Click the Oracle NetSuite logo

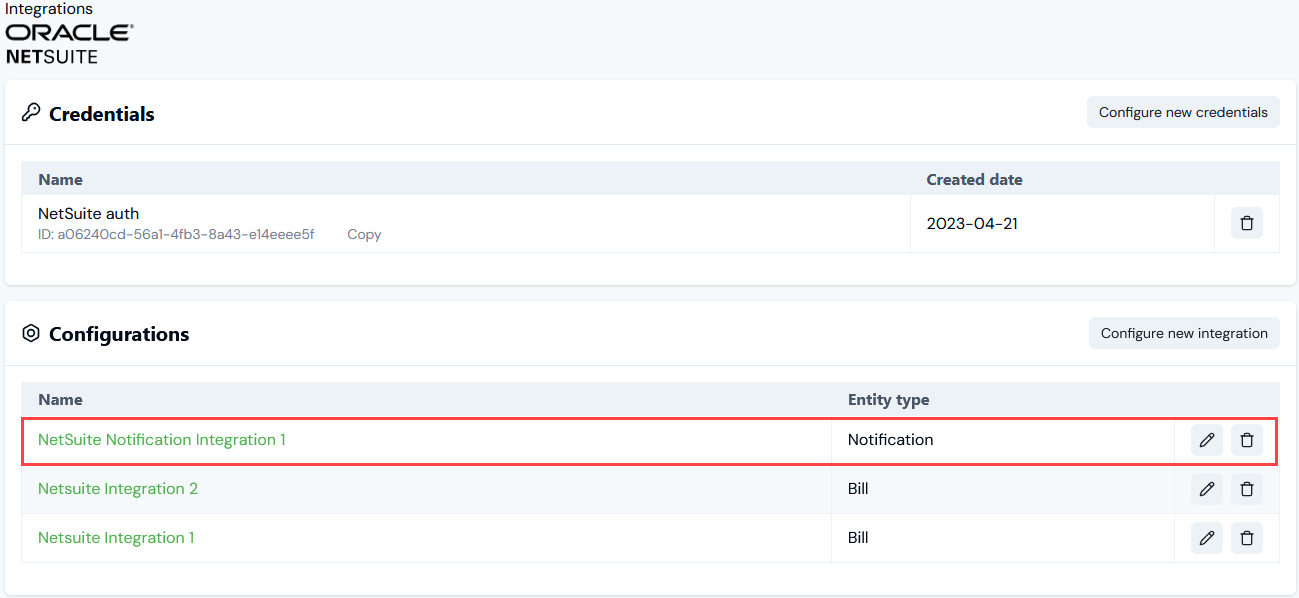coord(69,43)
